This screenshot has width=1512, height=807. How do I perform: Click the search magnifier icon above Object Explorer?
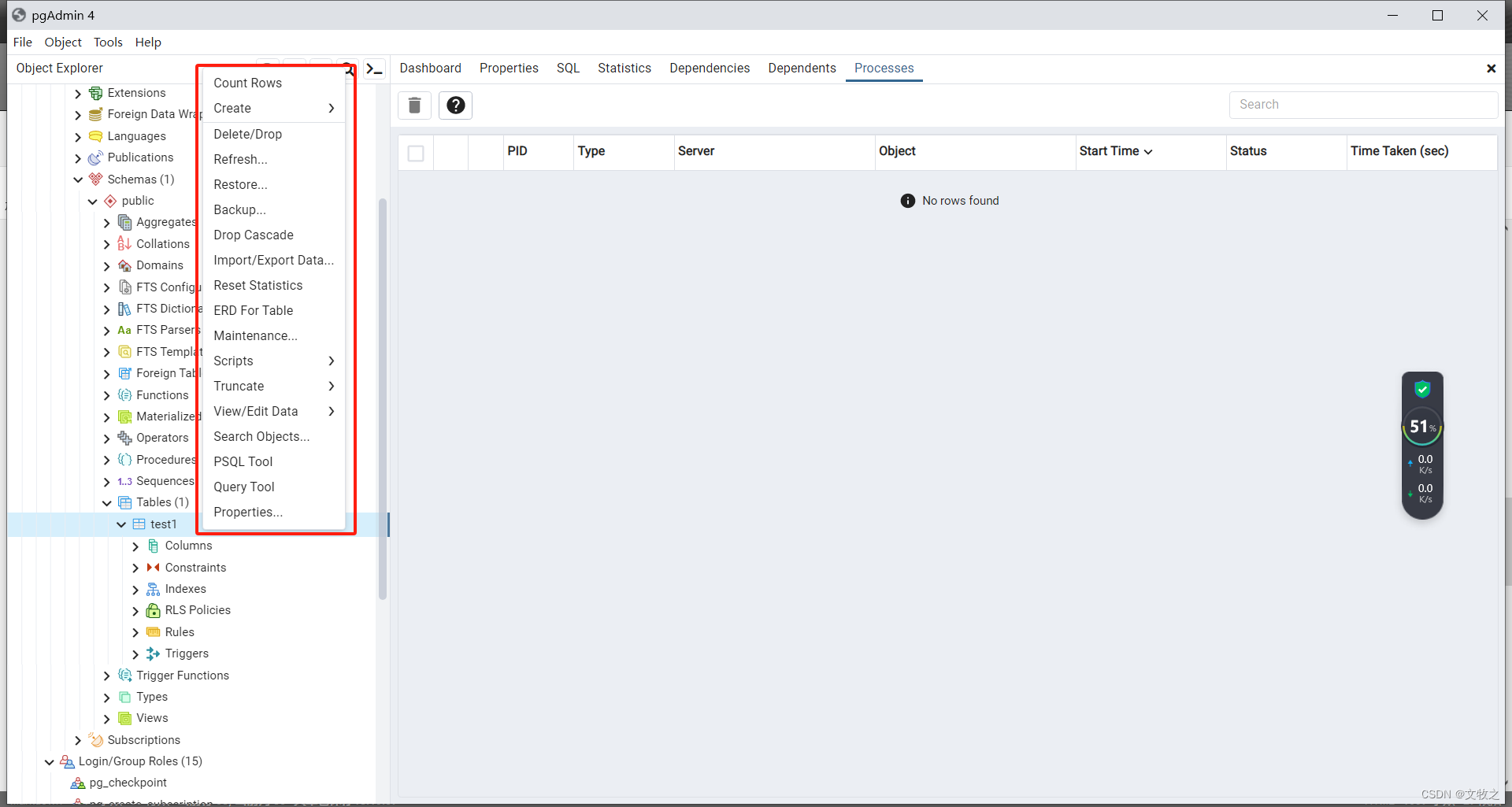[x=349, y=69]
